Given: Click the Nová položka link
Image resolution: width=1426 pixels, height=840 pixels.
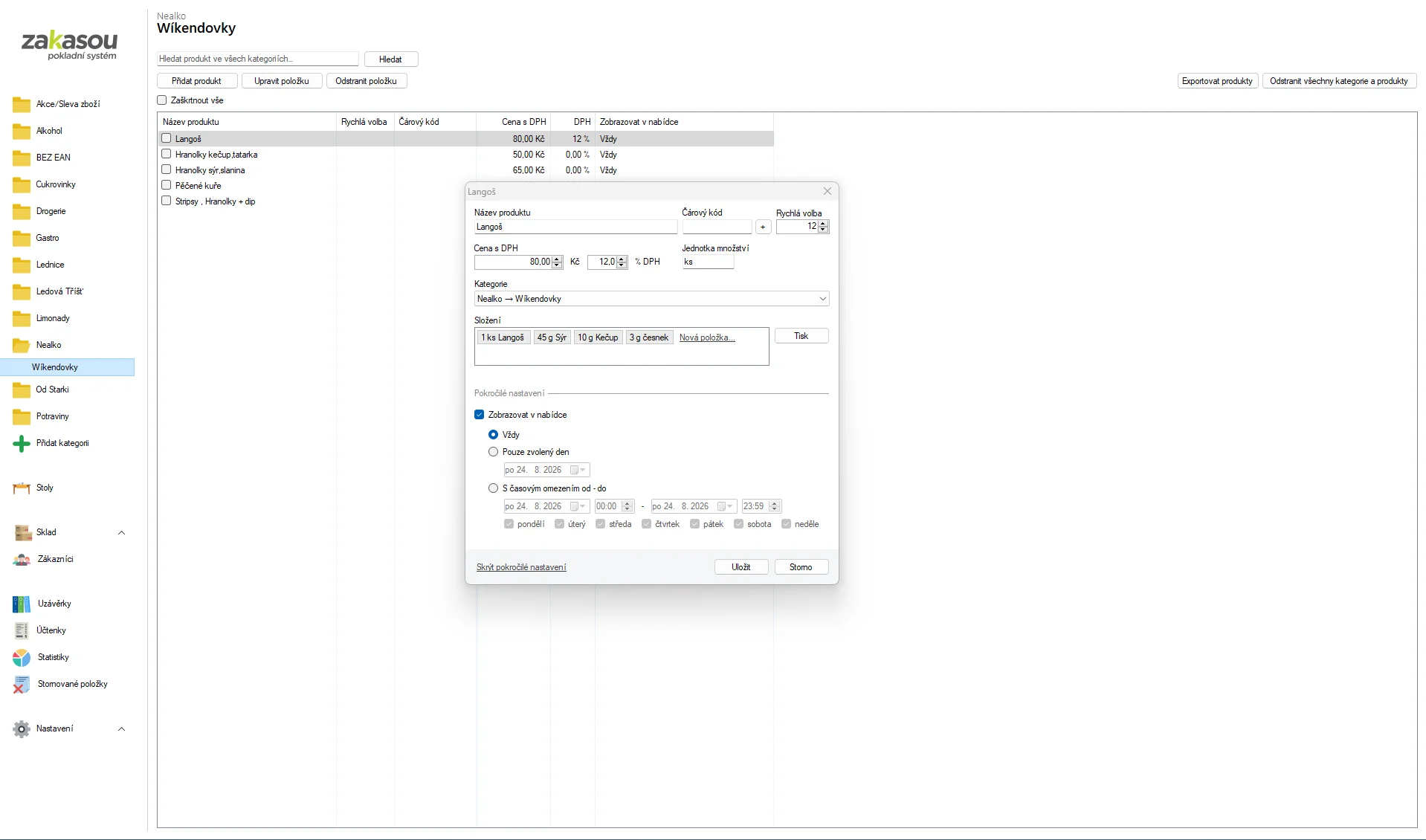Looking at the screenshot, I should click(707, 337).
